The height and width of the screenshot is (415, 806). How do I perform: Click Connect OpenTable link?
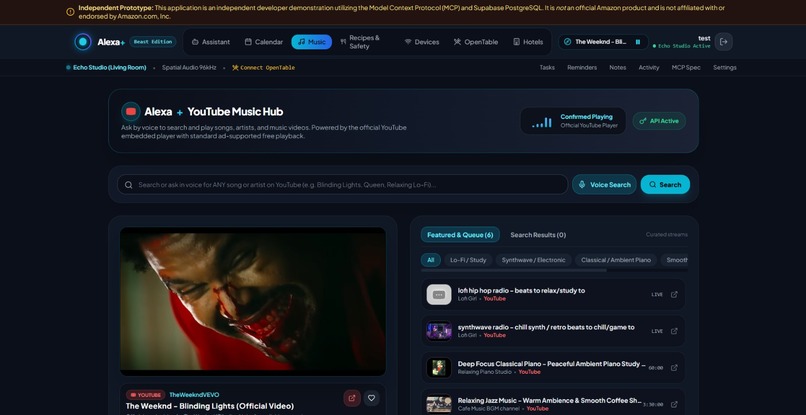pyautogui.click(x=264, y=68)
